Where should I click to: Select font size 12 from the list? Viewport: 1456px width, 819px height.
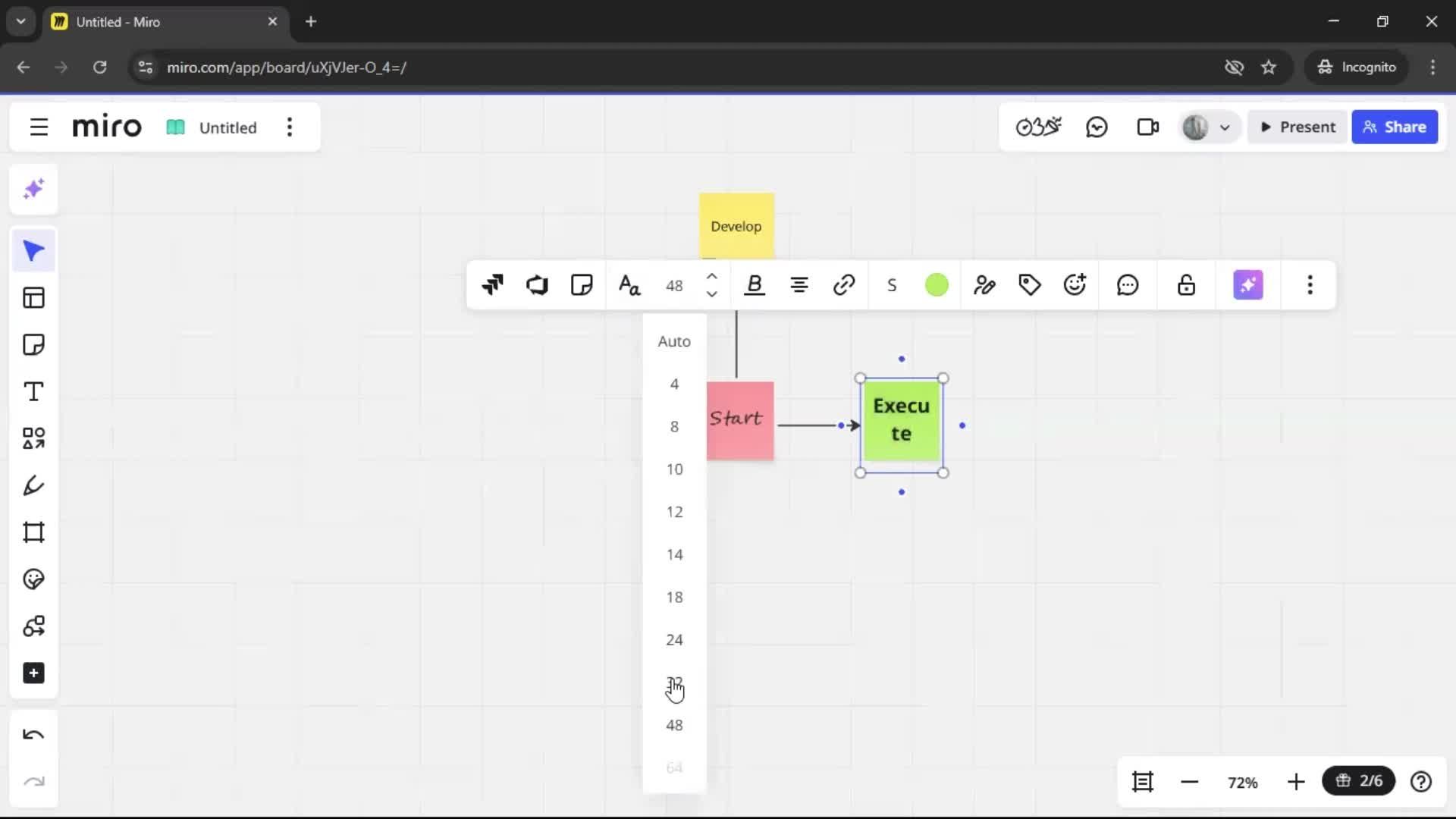coord(674,512)
